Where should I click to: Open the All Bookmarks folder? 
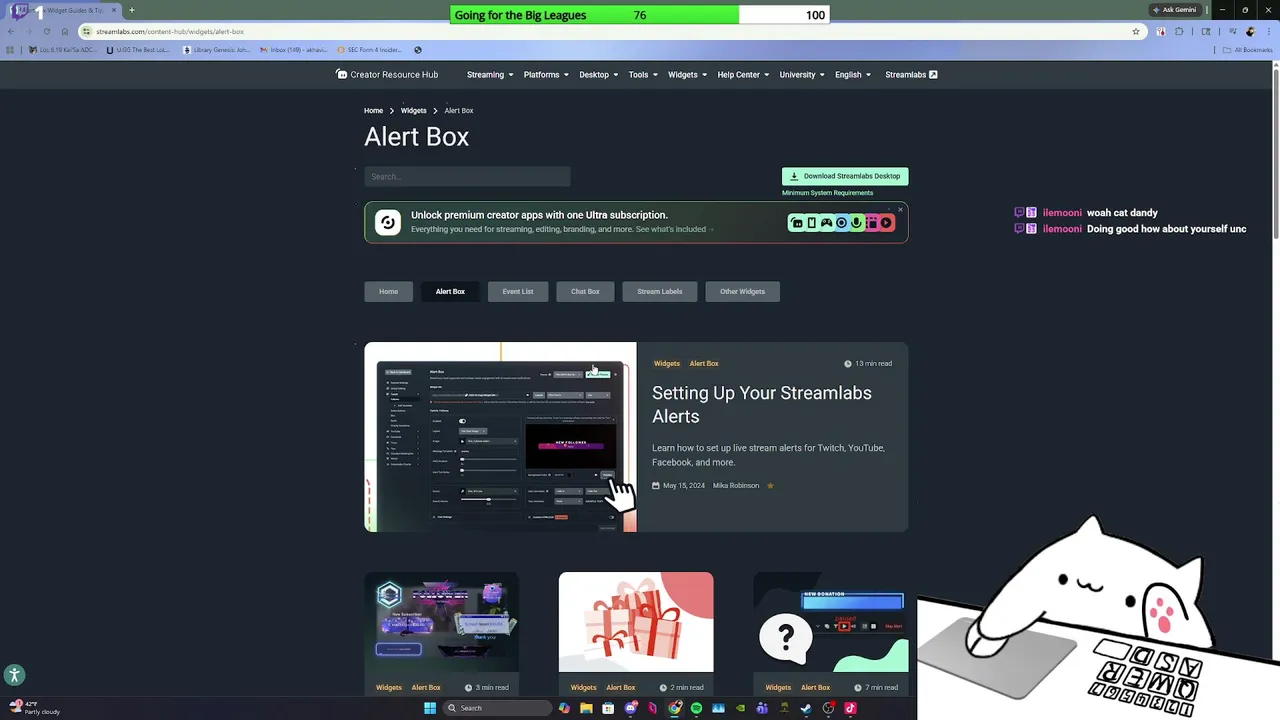(1248, 50)
